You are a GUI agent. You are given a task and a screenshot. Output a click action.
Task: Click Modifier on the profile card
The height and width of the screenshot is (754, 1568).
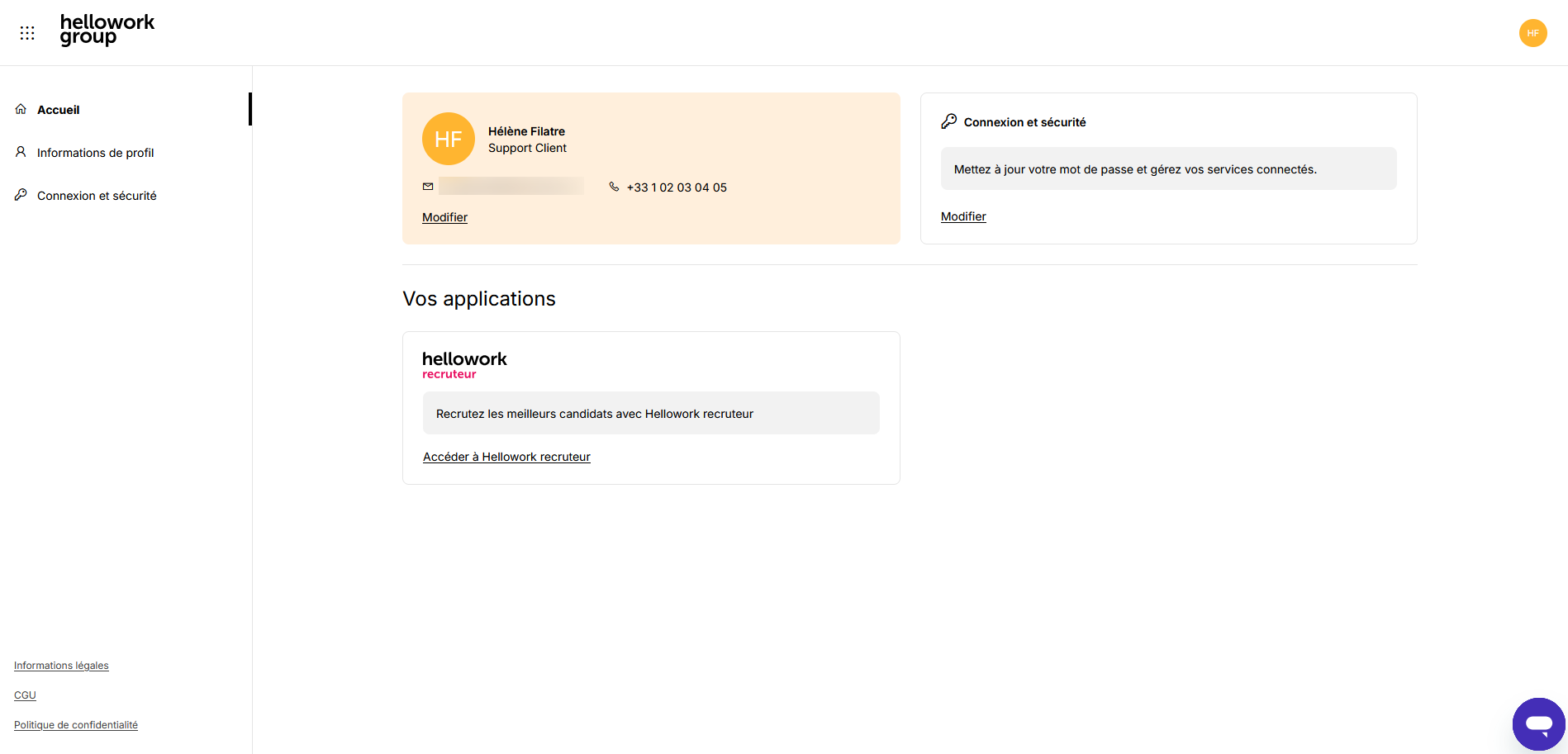pos(444,217)
